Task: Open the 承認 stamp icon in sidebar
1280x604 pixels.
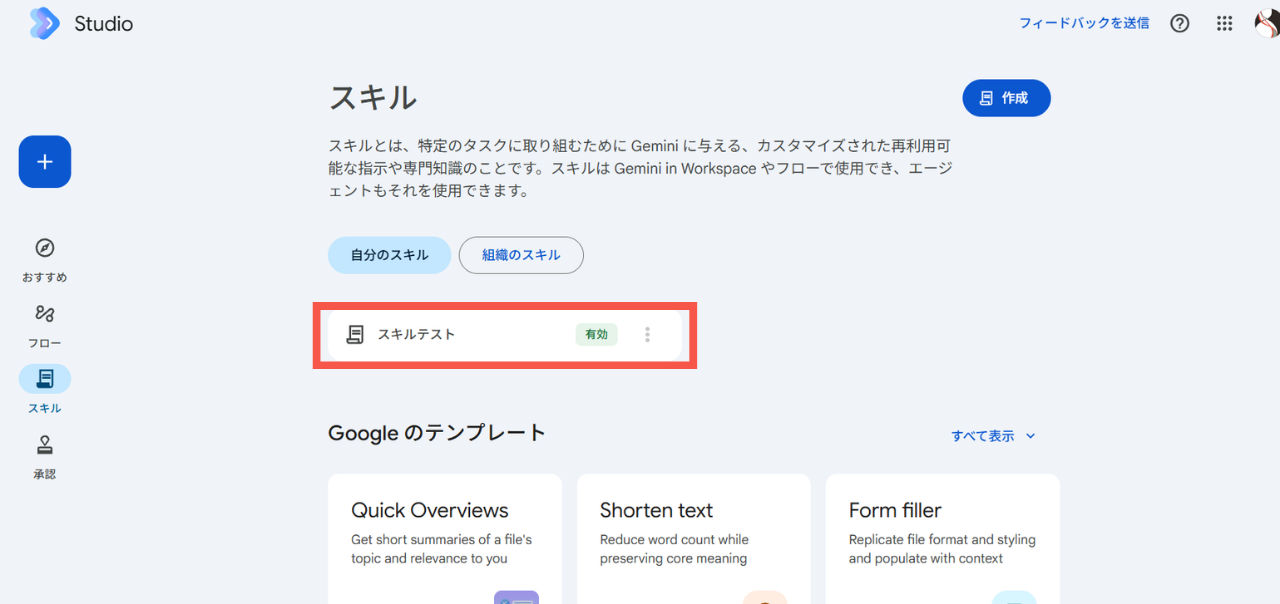Action: click(45, 445)
